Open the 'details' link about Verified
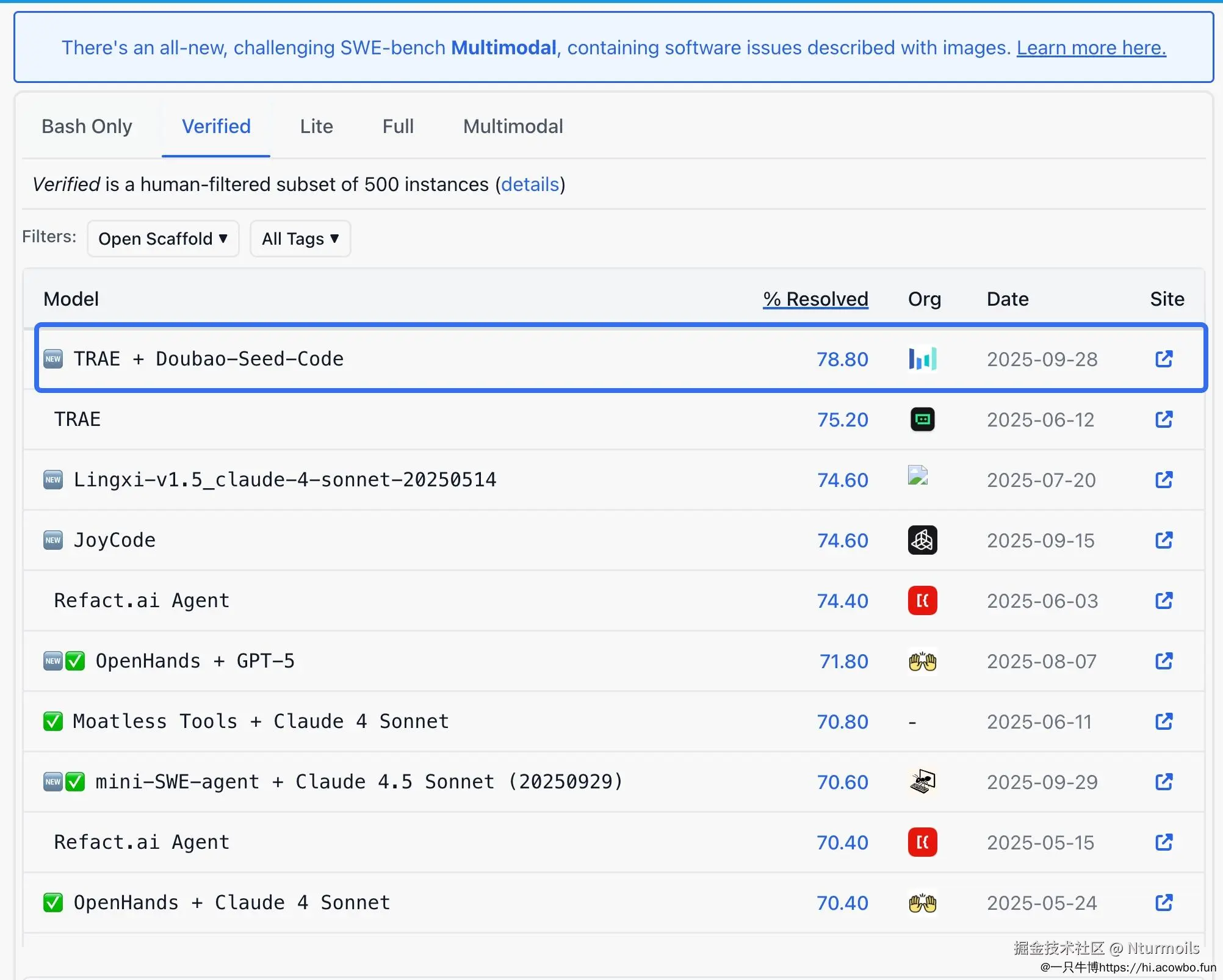The image size is (1223, 980). point(530,184)
